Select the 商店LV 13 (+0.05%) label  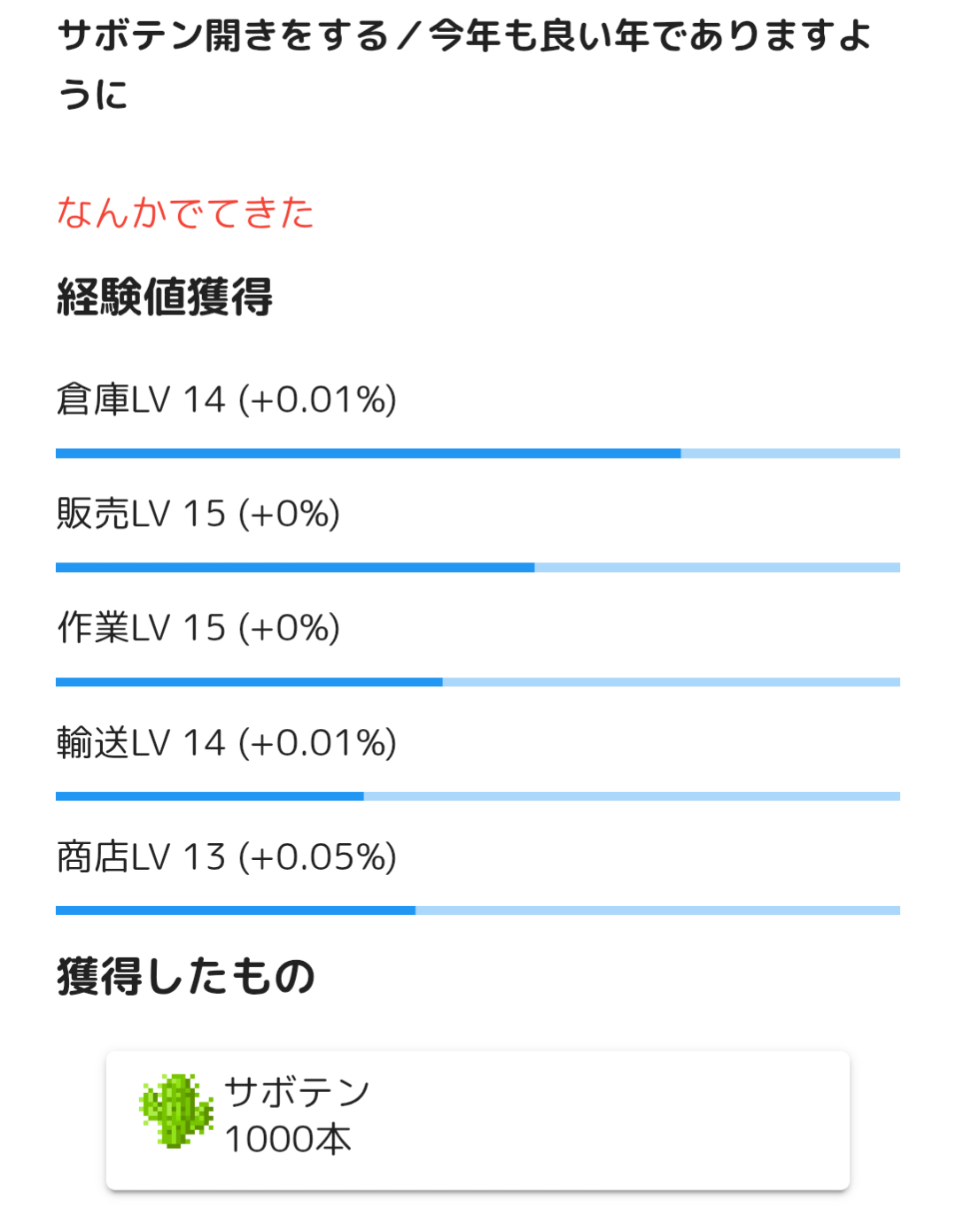click(x=226, y=856)
